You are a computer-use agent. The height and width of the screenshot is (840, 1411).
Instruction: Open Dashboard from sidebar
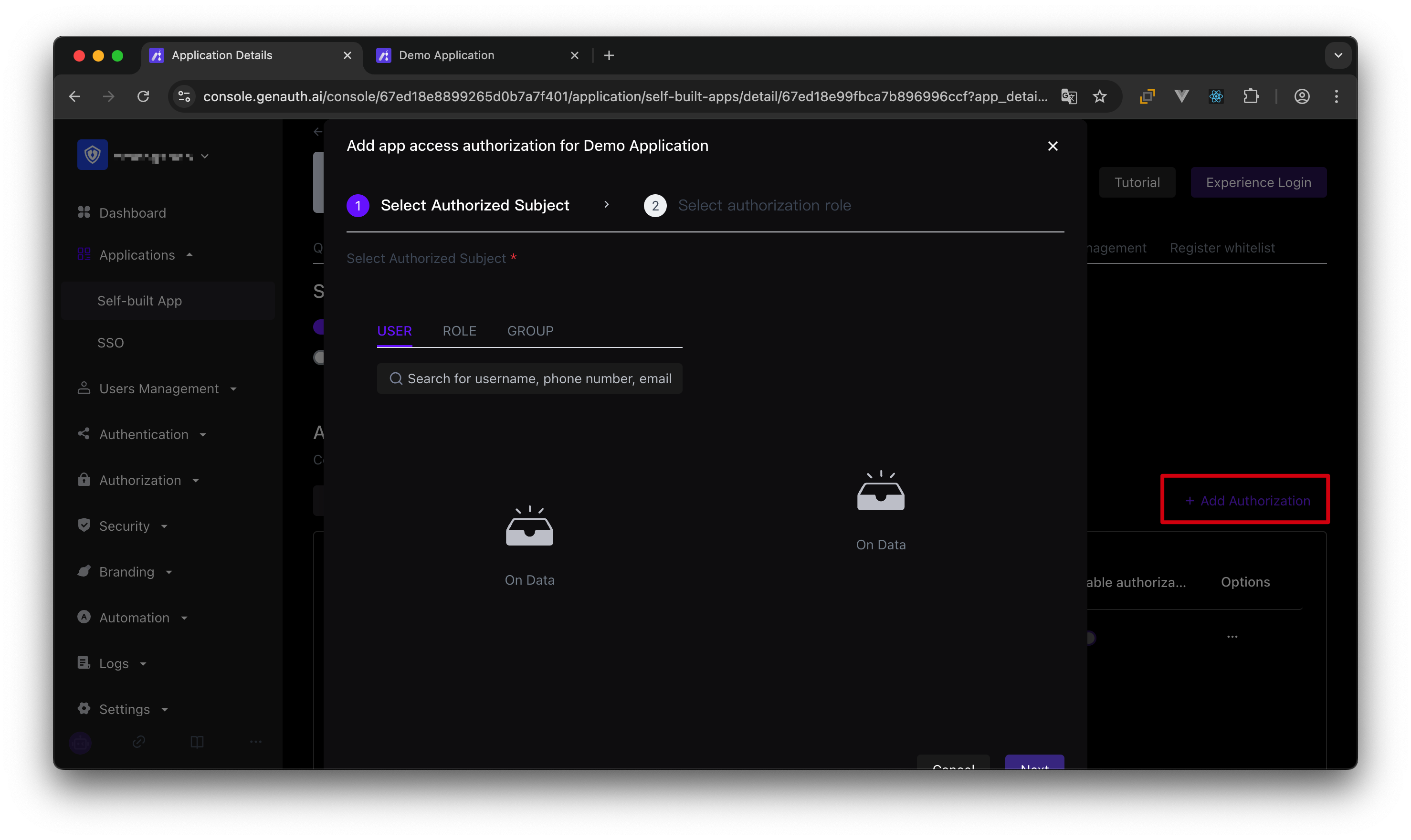[x=132, y=213]
